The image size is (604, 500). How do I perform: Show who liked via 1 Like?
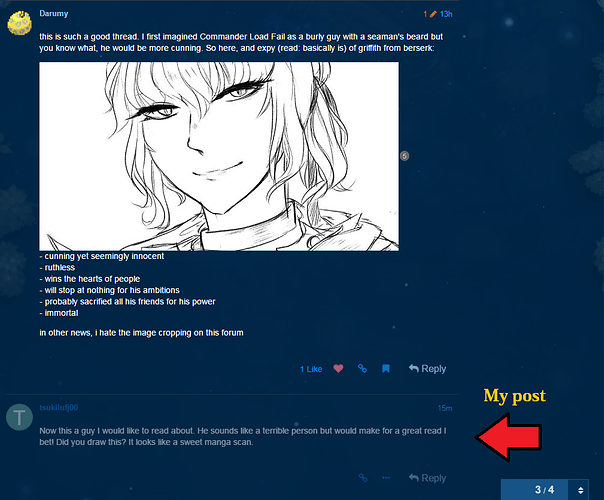311,369
